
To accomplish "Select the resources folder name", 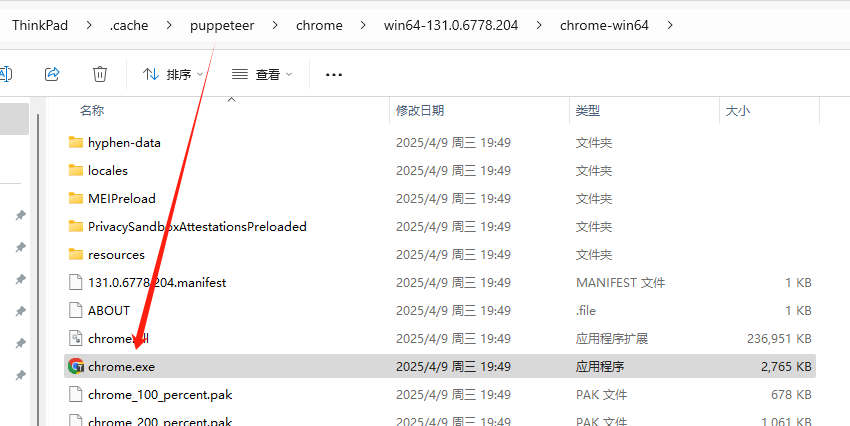I will [x=117, y=254].
